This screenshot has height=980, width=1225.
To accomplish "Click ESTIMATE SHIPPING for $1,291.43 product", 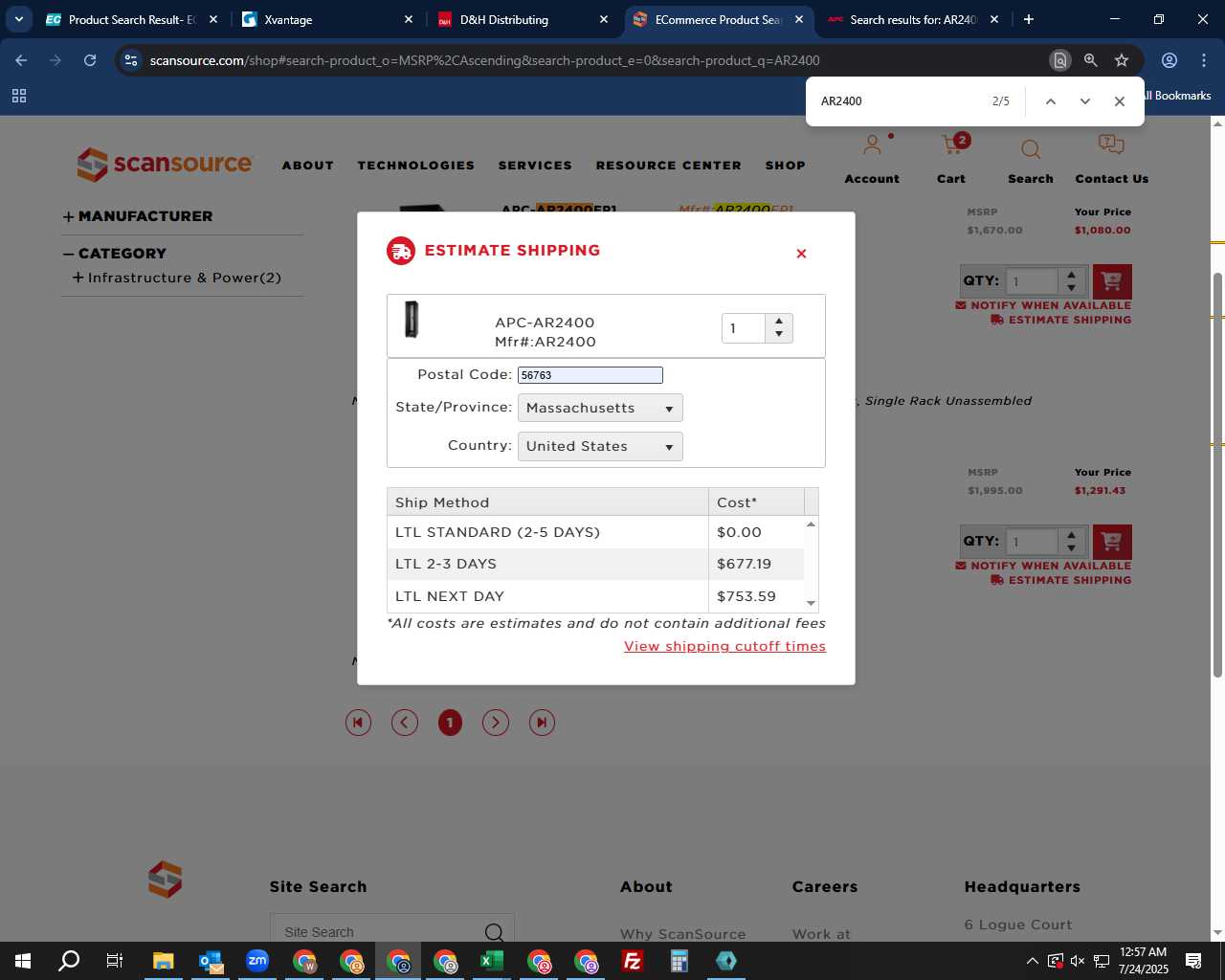I will point(1061,580).
